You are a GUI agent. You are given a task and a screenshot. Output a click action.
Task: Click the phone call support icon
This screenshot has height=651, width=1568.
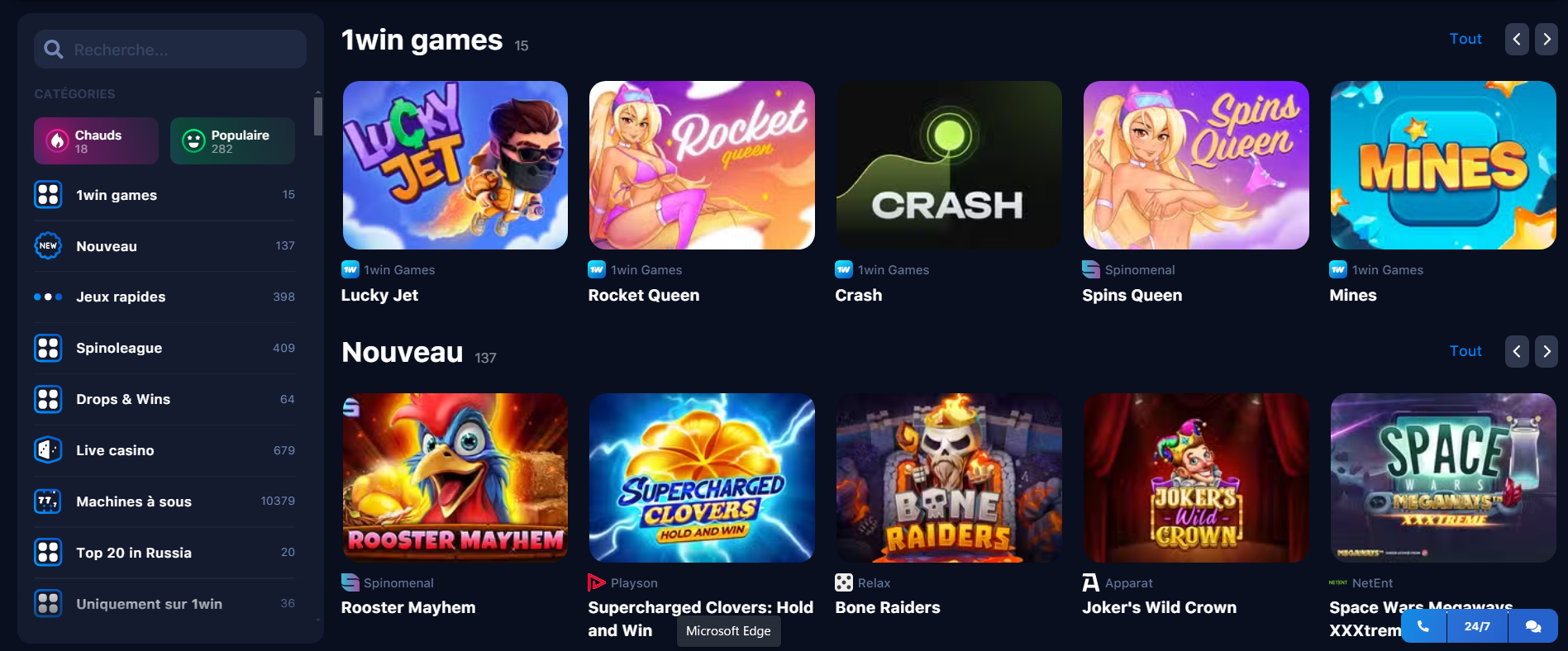pyautogui.click(x=1423, y=626)
